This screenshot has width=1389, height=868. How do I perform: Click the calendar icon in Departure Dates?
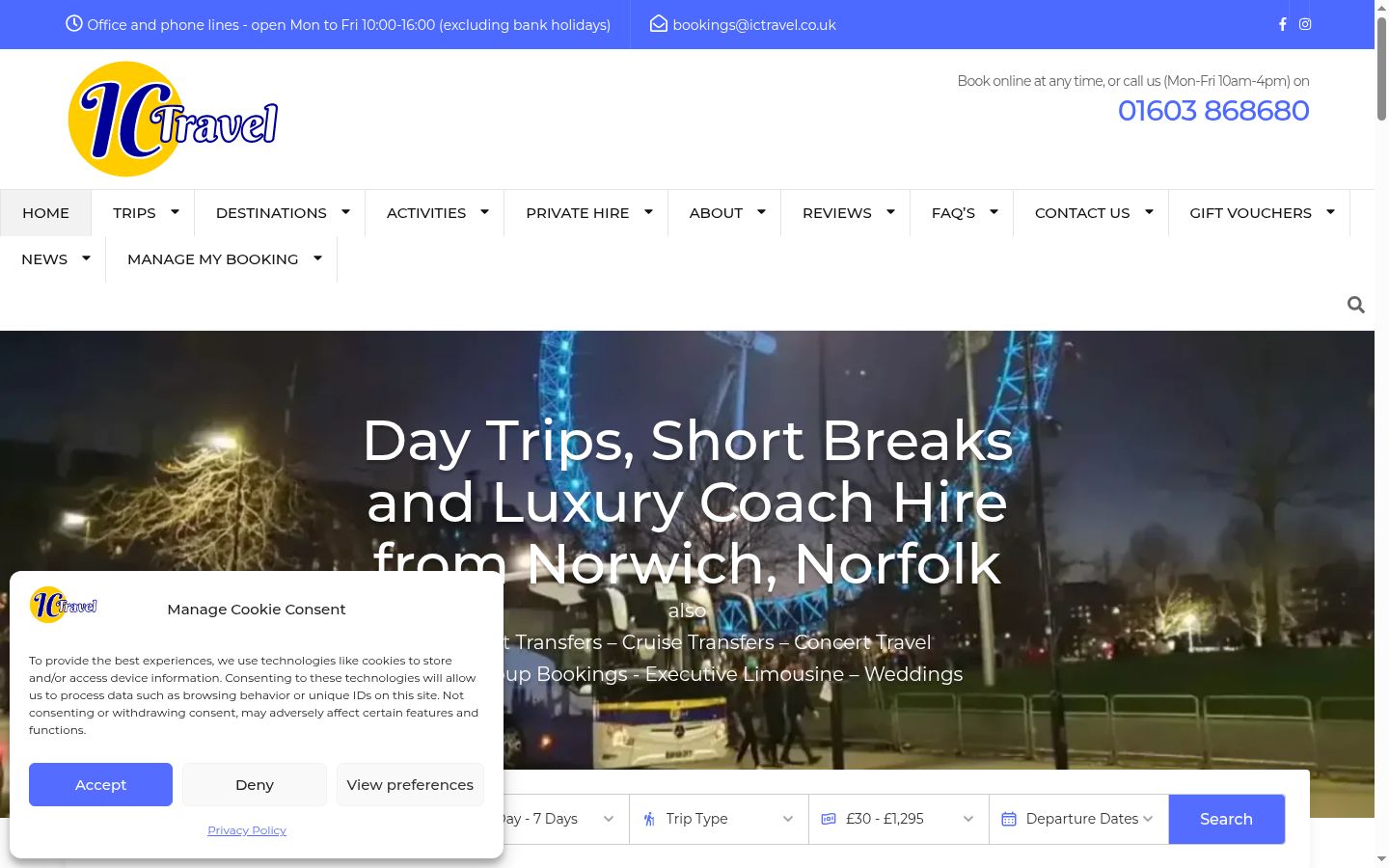(x=1009, y=819)
